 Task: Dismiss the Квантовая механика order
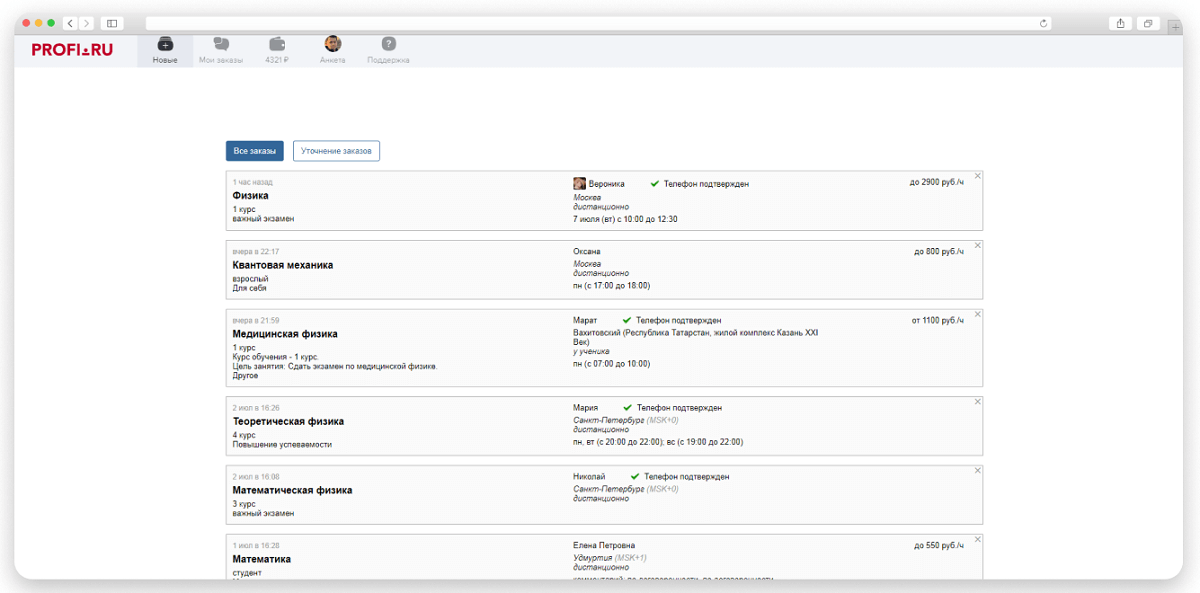[977, 245]
